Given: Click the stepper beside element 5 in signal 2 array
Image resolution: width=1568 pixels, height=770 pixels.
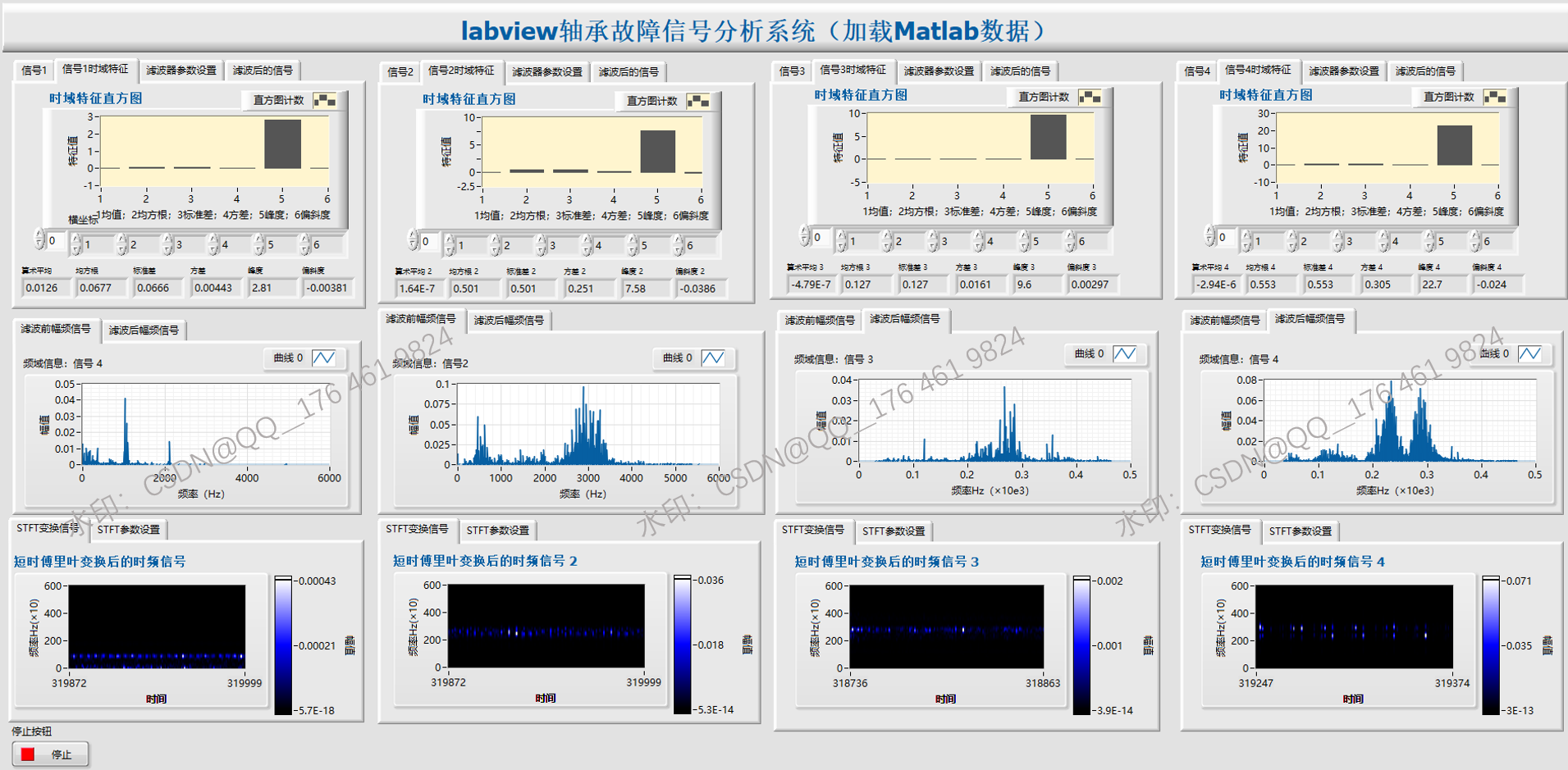Looking at the screenshot, I should click(633, 244).
